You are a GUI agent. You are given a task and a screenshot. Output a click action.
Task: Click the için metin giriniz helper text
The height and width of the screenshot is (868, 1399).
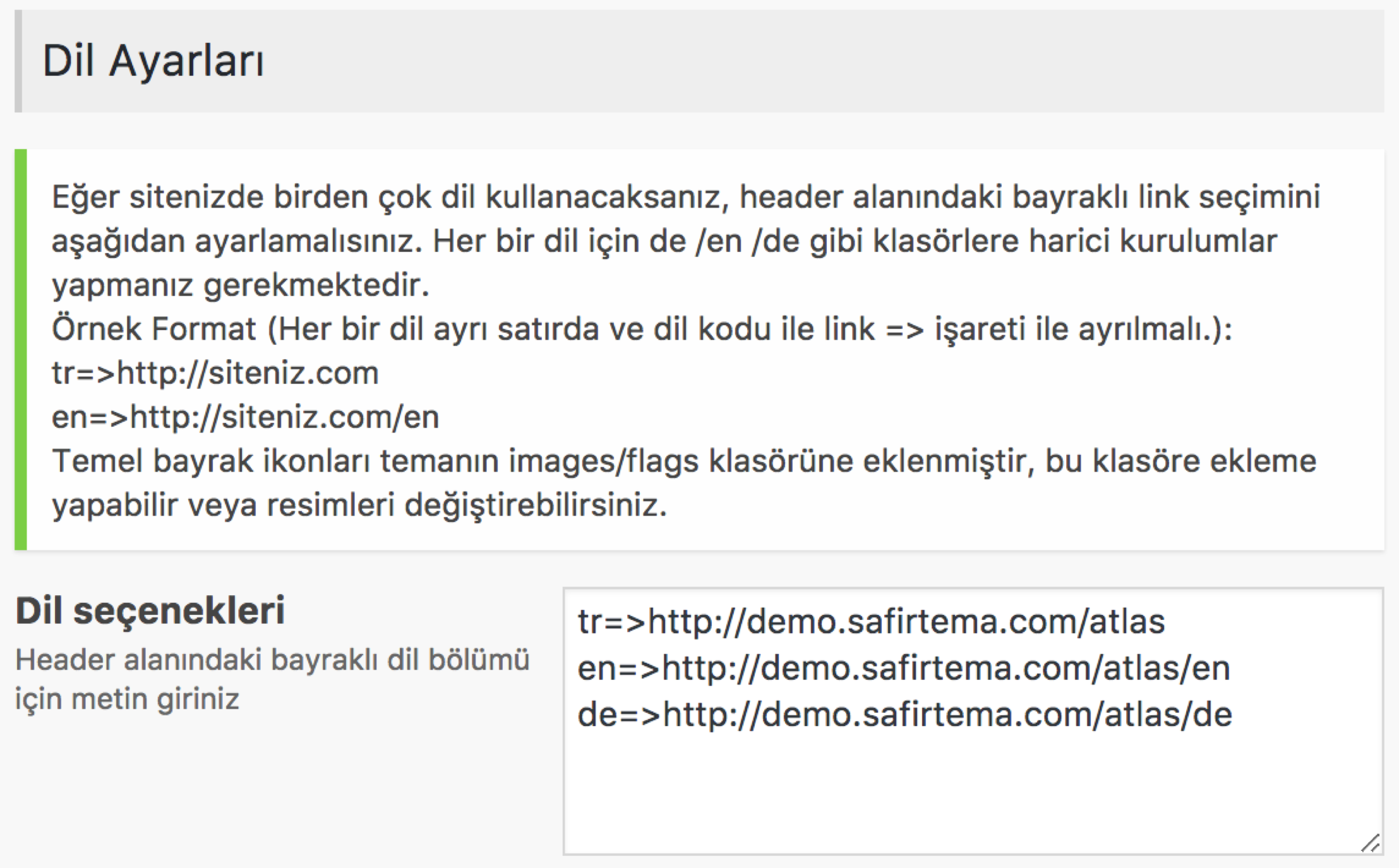[127, 699]
